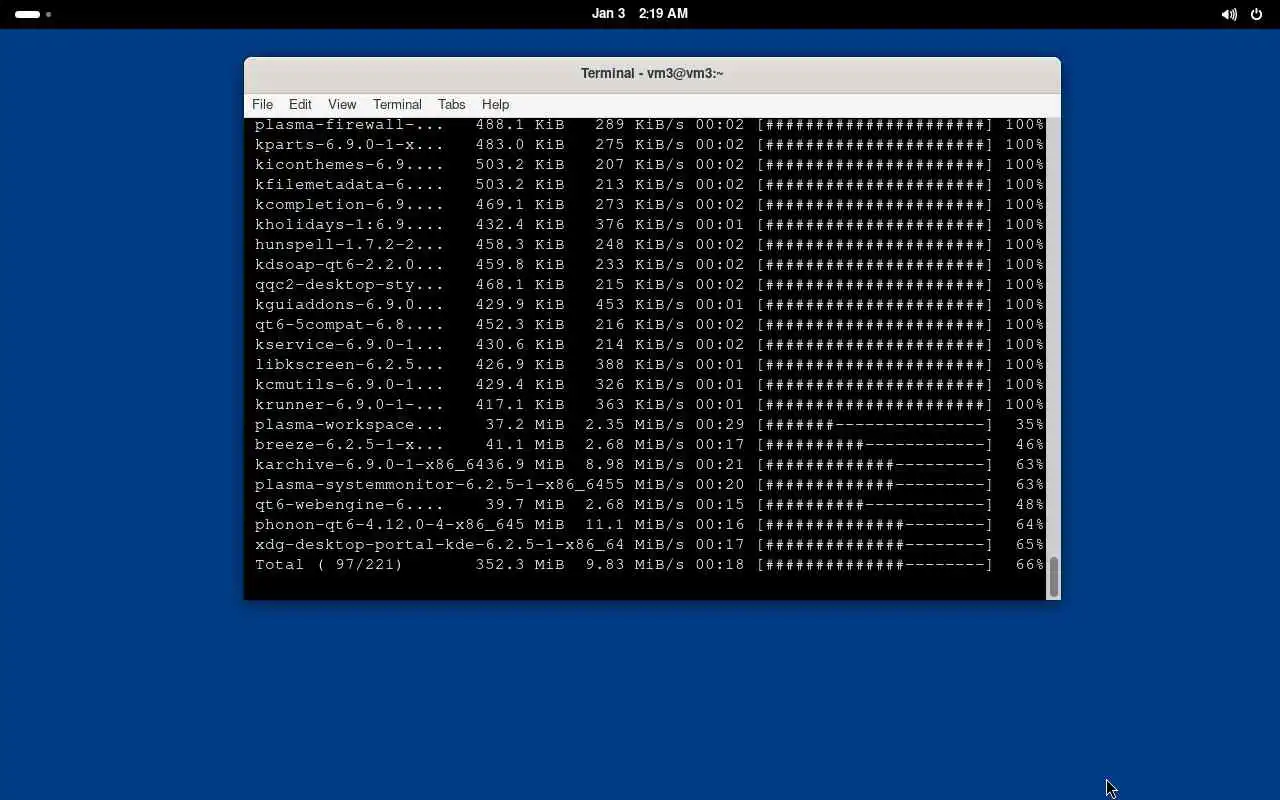Open the Tabs menu
1280x800 pixels.
(451, 104)
